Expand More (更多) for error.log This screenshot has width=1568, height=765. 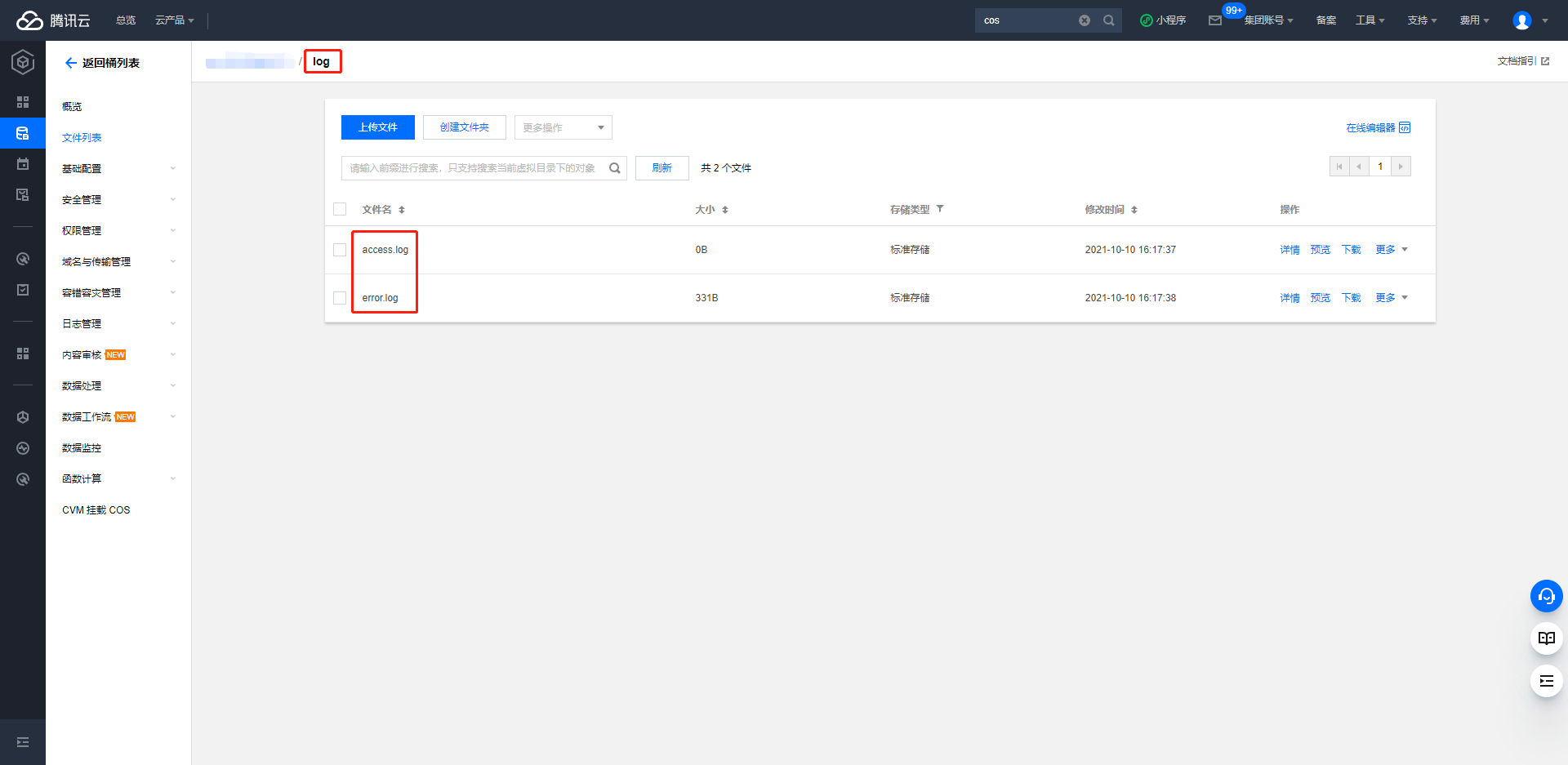pos(1392,298)
